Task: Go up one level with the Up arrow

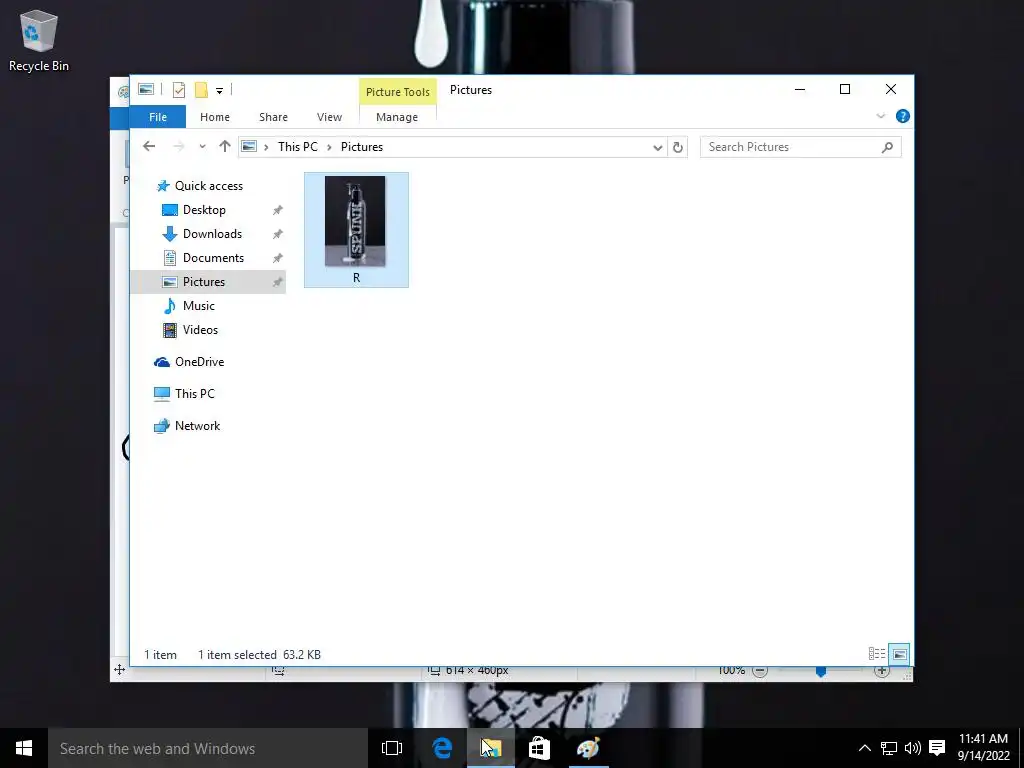Action: point(225,146)
